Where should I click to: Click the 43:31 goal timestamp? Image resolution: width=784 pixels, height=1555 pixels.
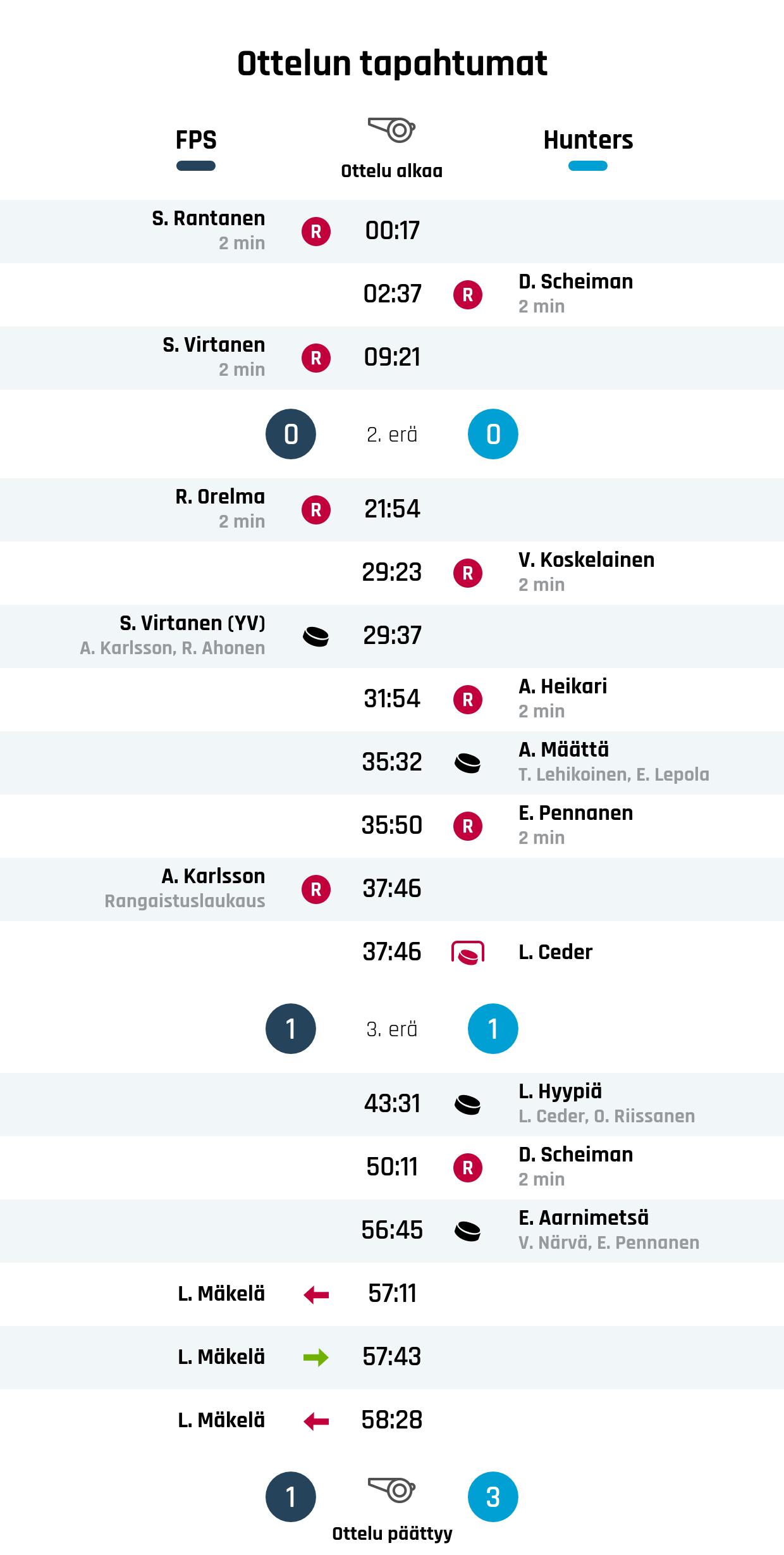click(392, 1104)
